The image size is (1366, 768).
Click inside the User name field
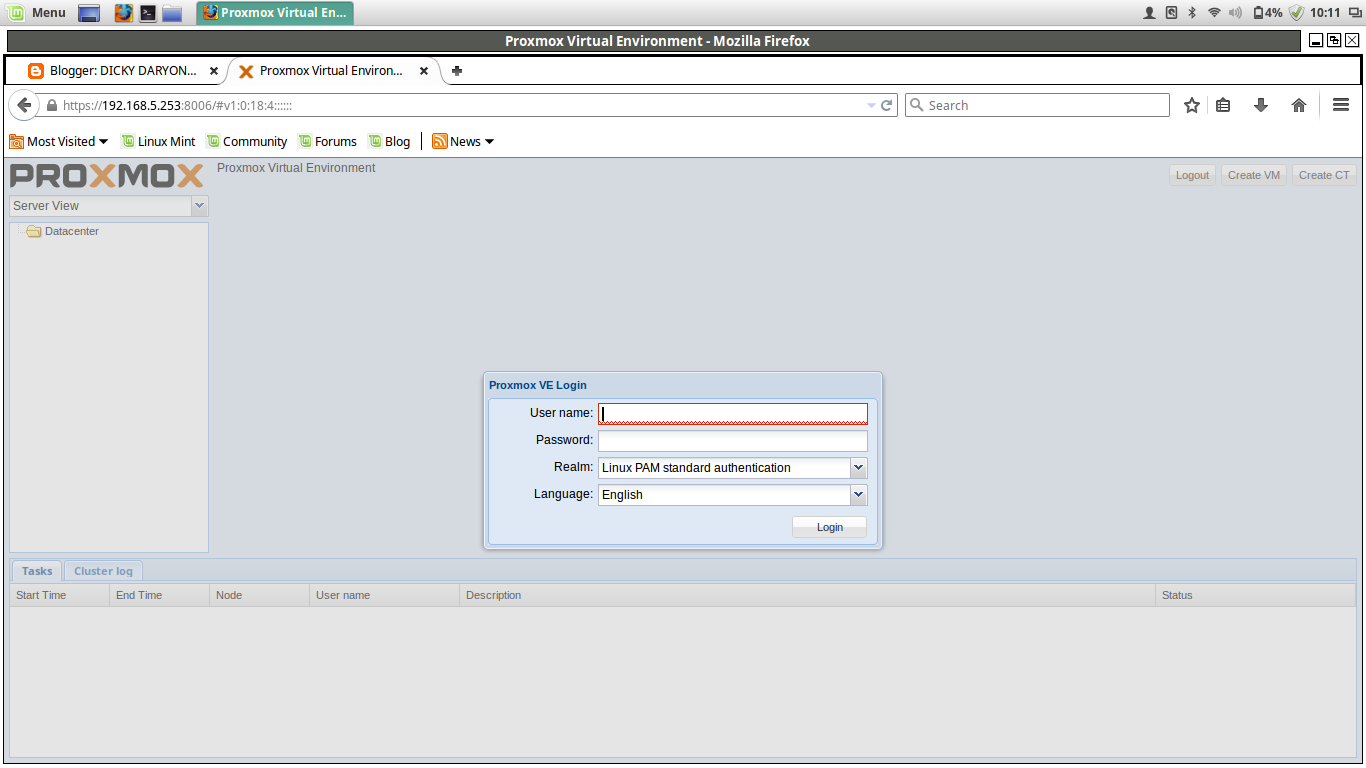(732, 413)
